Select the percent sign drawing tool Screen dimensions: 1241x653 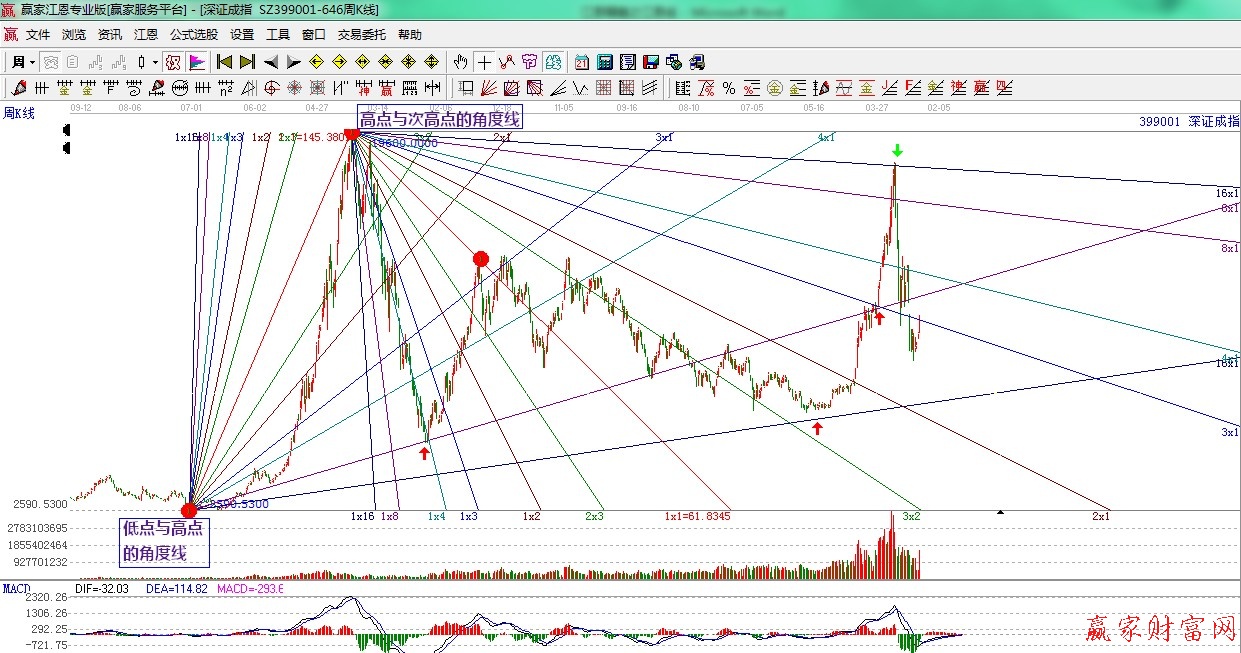[x=729, y=88]
